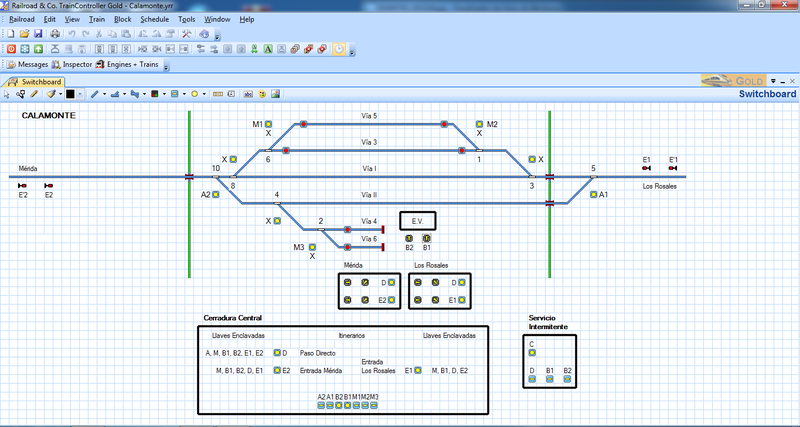Click the abc text label tool

(x=248, y=94)
